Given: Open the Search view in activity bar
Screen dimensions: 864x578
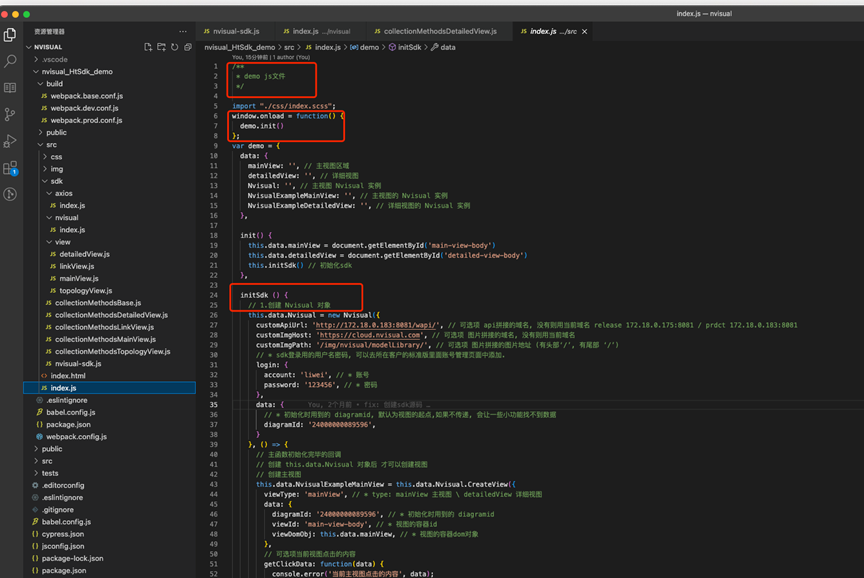Looking at the screenshot, I should coord(10,61).
